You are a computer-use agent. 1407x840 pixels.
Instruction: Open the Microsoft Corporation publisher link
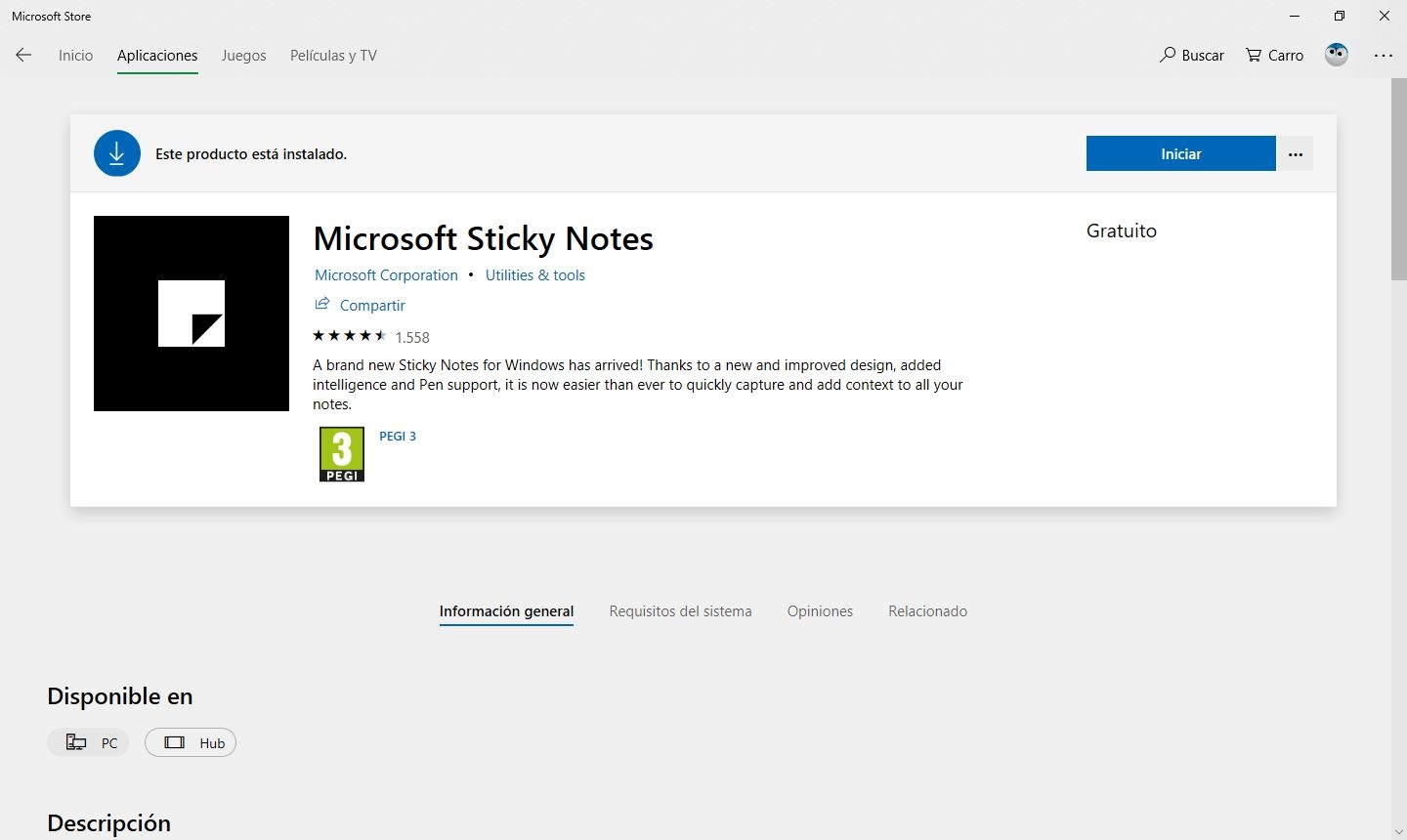(386, 275)
